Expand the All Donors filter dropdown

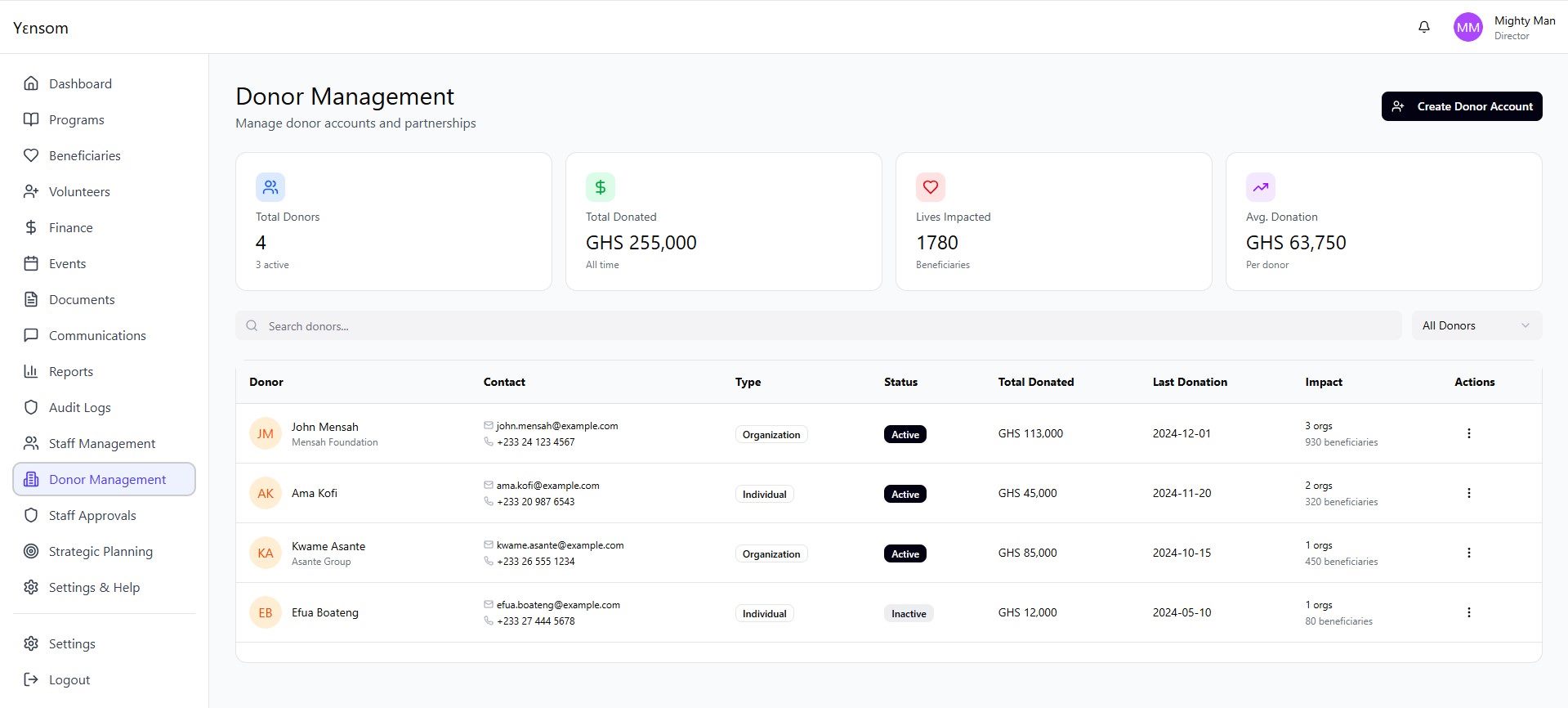[x=1476, y=325]
